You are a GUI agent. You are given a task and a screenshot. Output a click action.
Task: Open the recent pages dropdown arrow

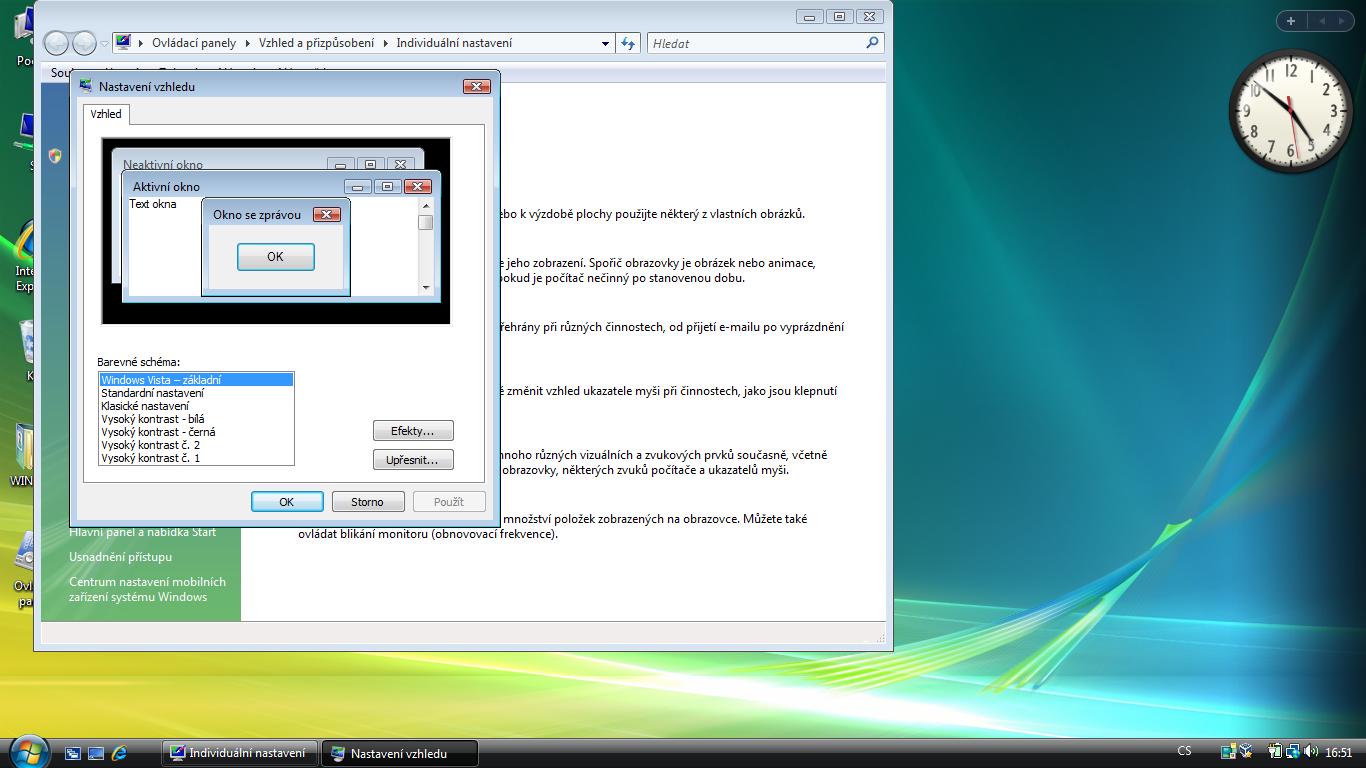104,44
